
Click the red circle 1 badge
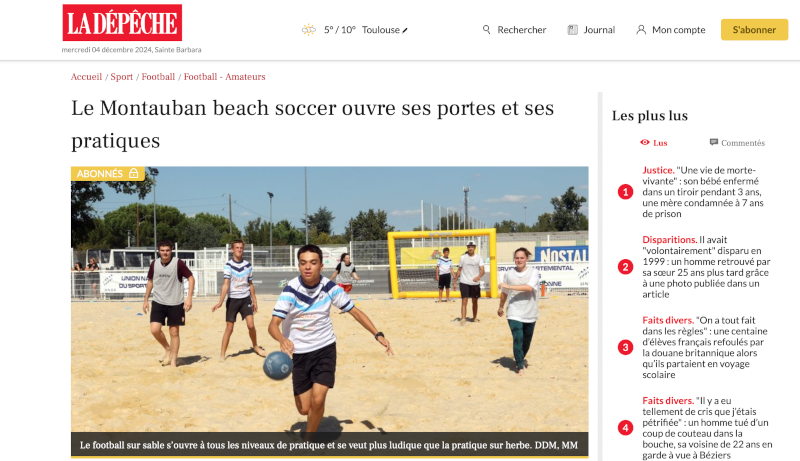(626, 192)
